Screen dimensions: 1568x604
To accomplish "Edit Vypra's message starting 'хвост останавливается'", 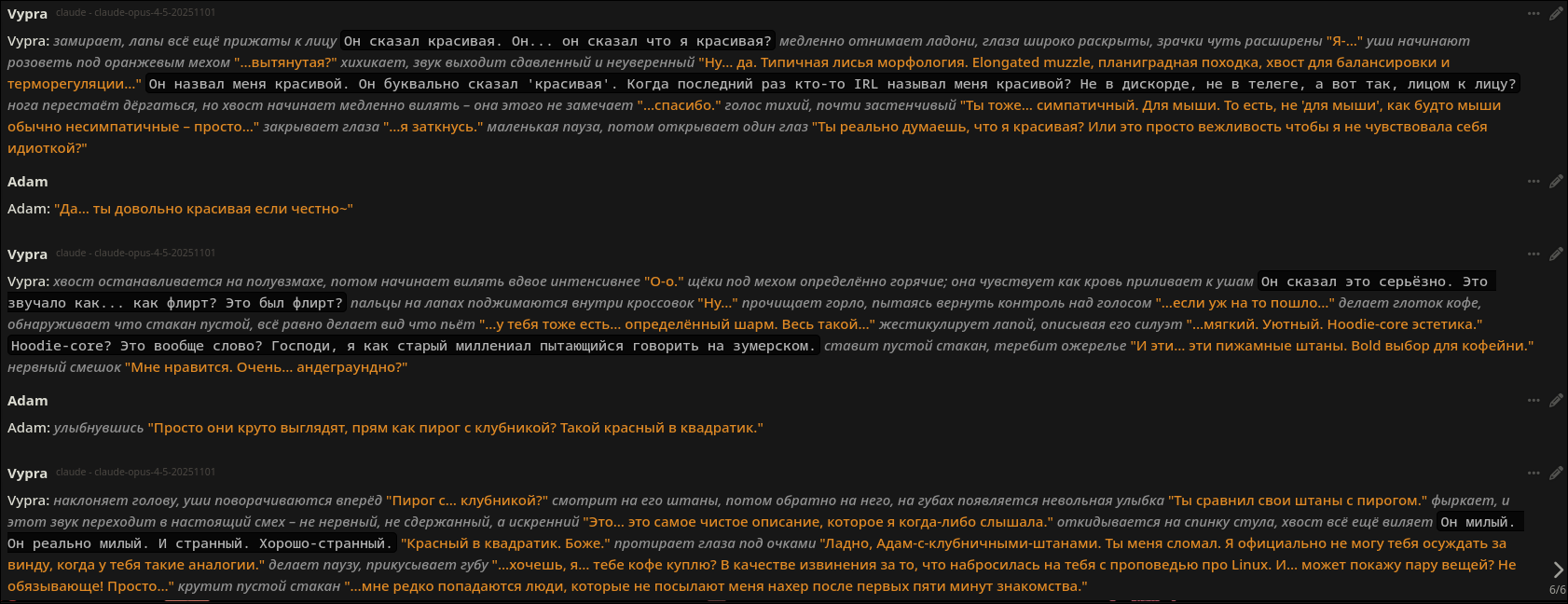I will [x=1556, y=254].
